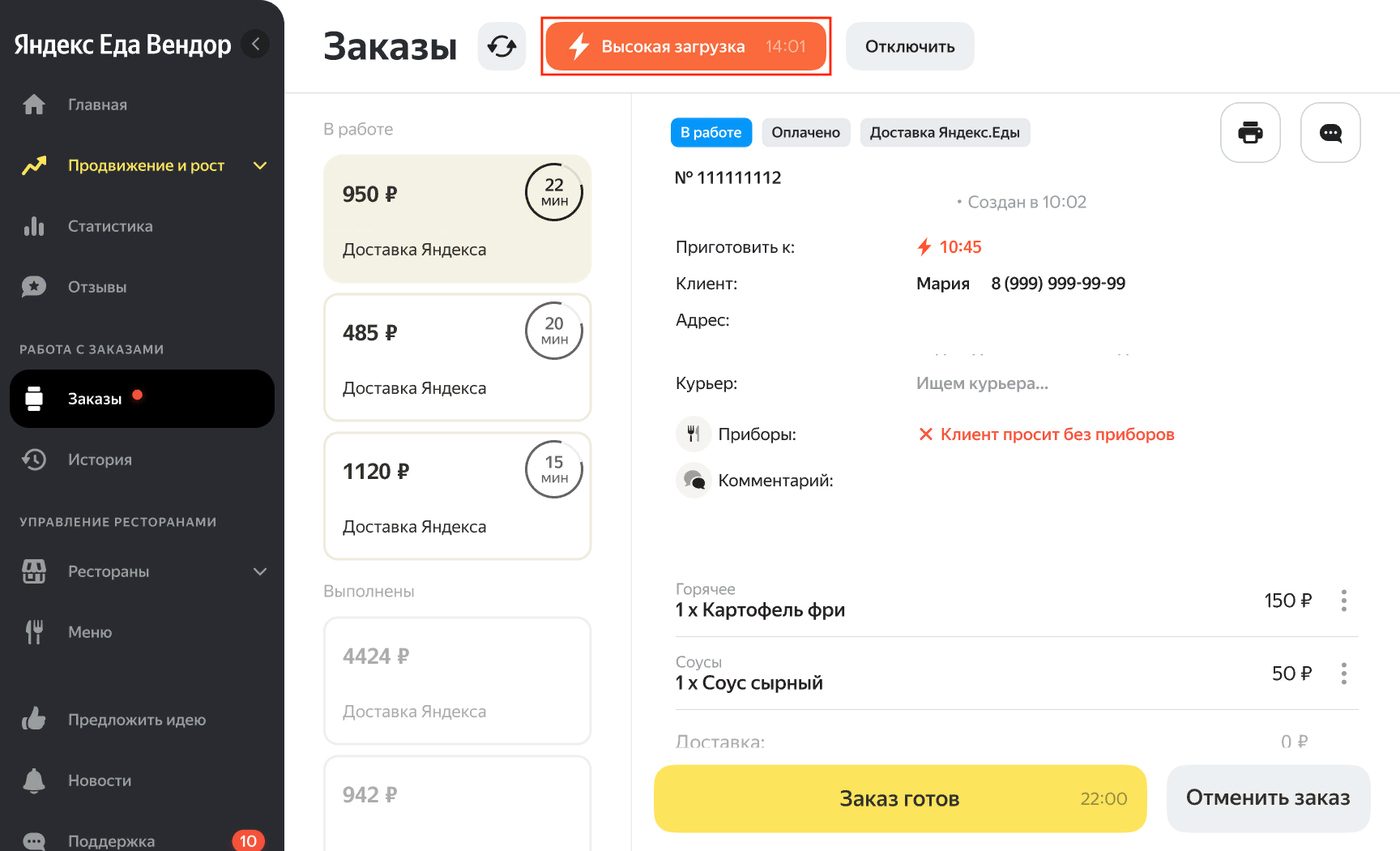
Task: Select the 485 ₽ order card
Action: [457, 357]
